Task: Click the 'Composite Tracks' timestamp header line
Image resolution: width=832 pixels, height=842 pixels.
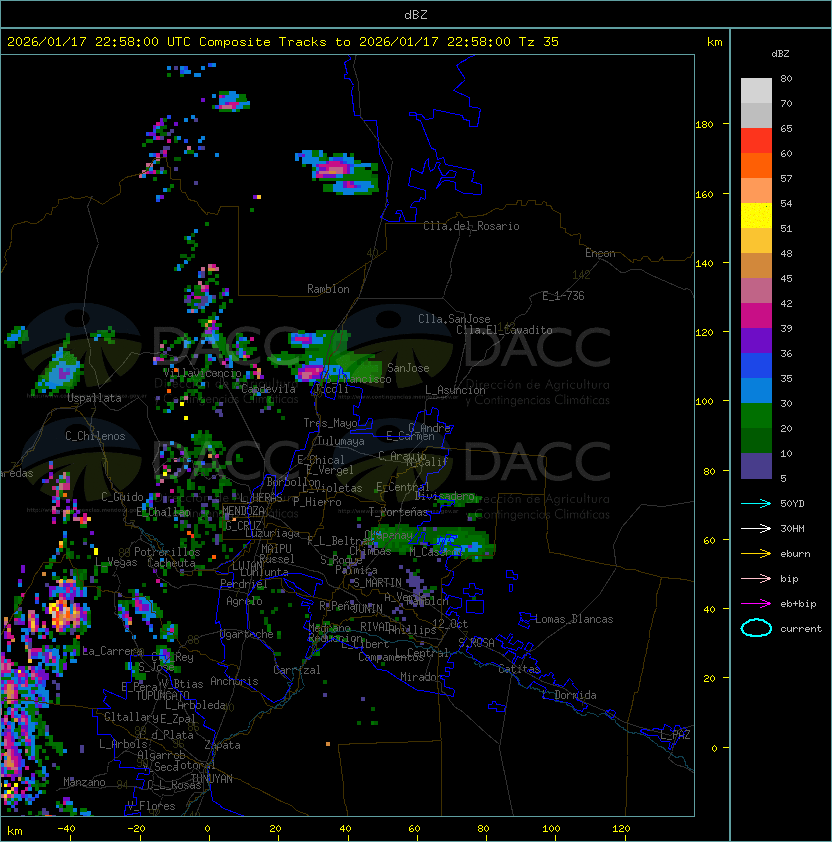Action: pos(283,42)
